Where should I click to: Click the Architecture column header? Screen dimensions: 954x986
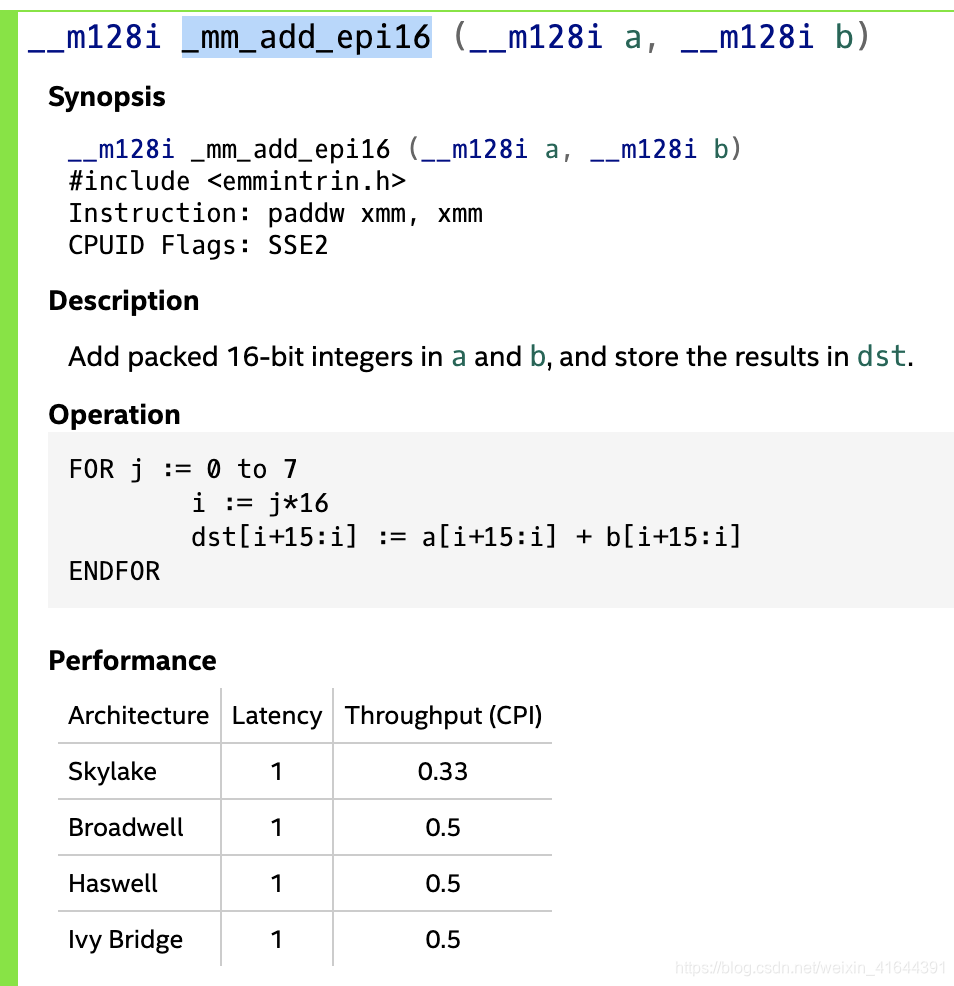139,716
